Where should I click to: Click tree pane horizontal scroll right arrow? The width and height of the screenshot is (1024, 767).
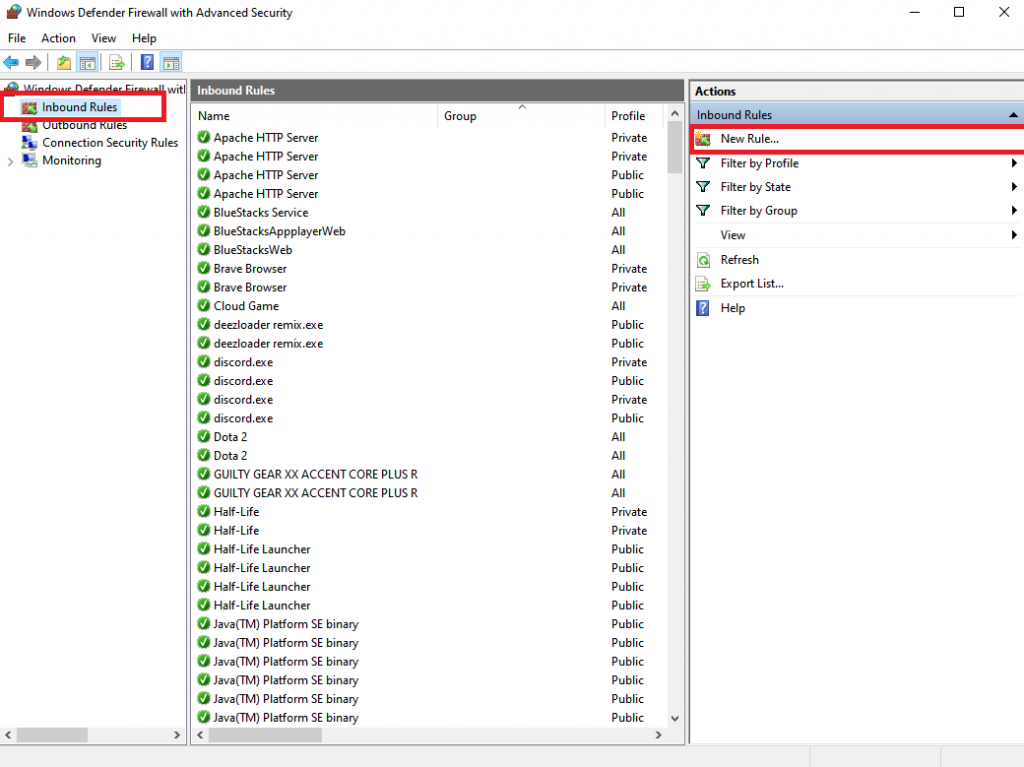coord(176,735)
